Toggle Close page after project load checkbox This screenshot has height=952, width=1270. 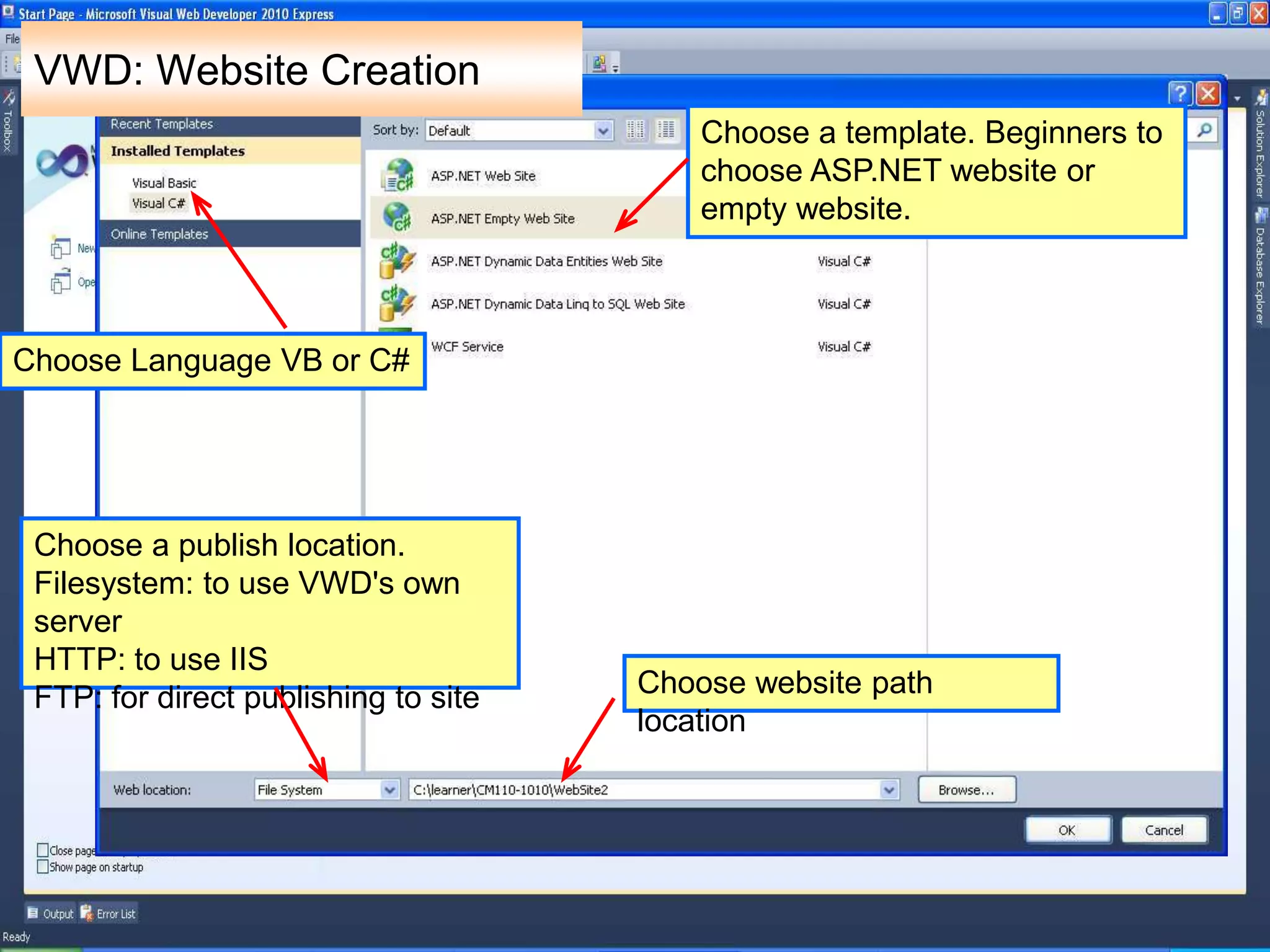click(43, 850)
